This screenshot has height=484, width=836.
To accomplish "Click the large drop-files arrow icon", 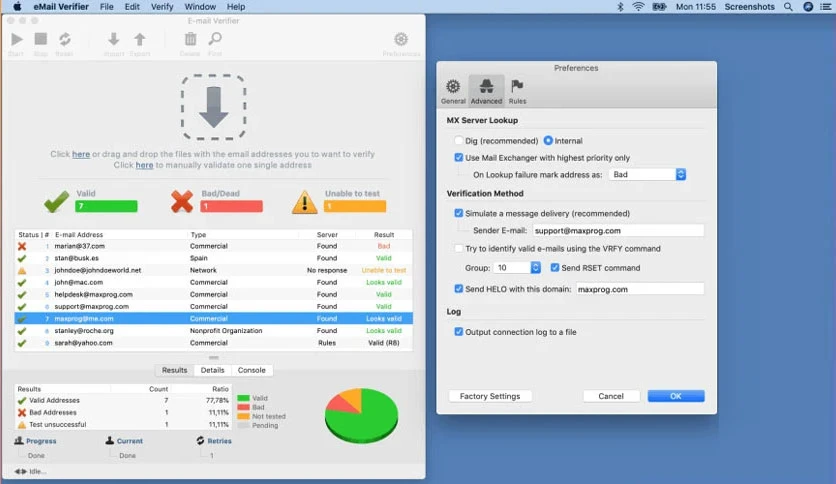I will point(214,107).
